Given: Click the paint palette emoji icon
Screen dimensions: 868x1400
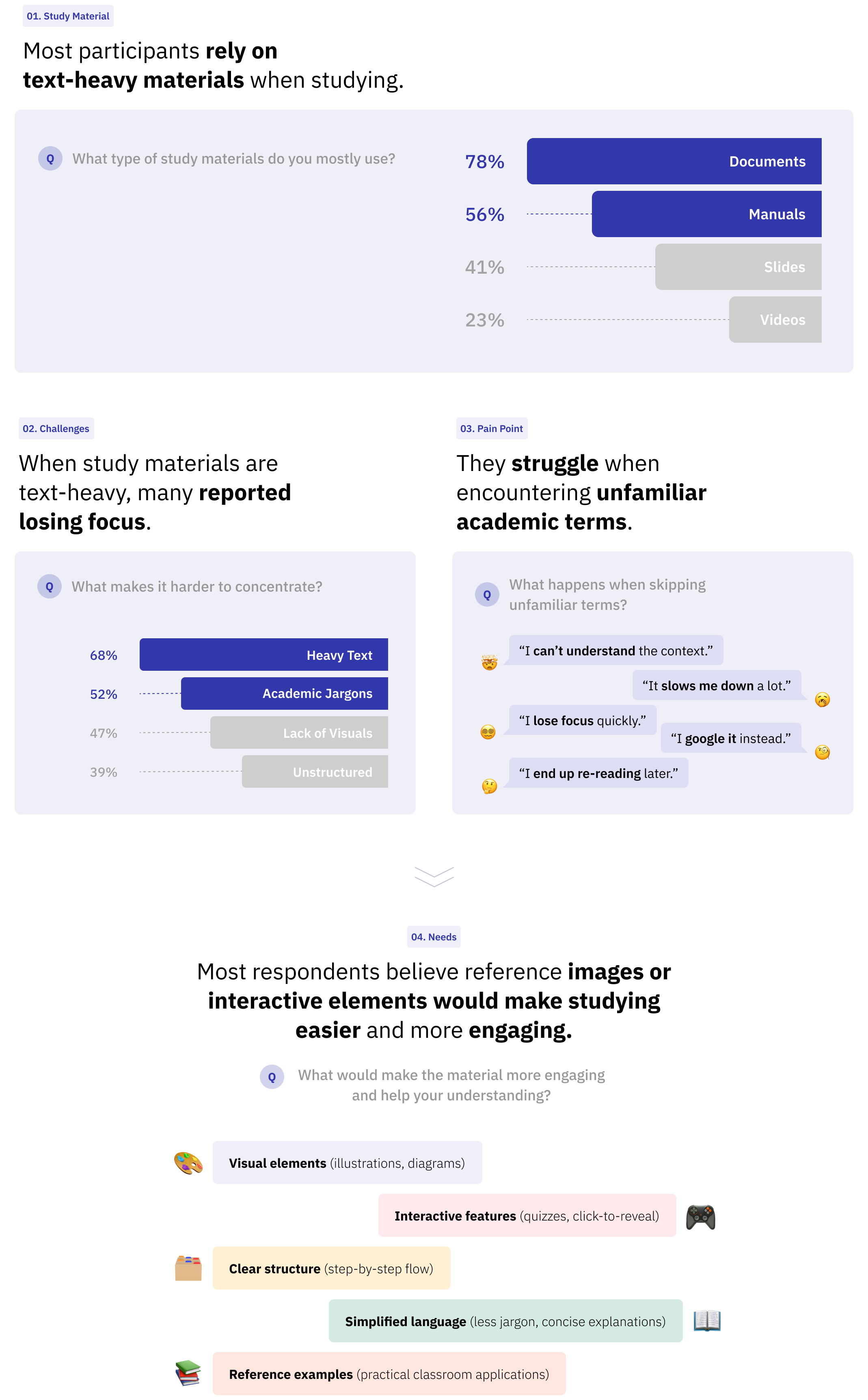Looking at the screenshot, I should click(188, 1163).
